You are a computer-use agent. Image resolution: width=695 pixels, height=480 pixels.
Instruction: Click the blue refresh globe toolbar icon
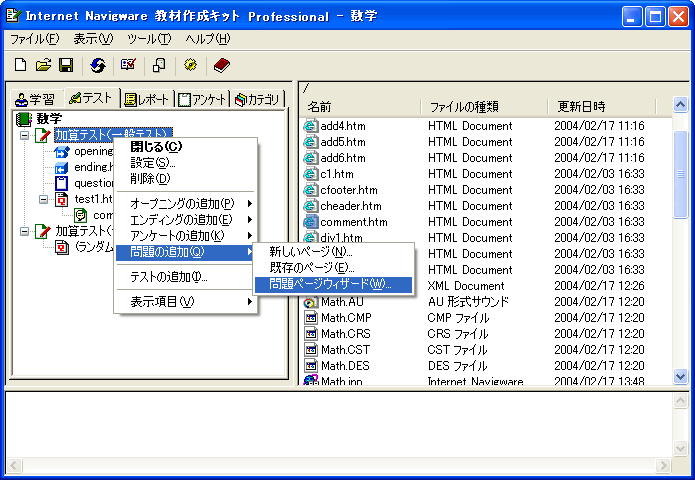[x=97, y=66]
